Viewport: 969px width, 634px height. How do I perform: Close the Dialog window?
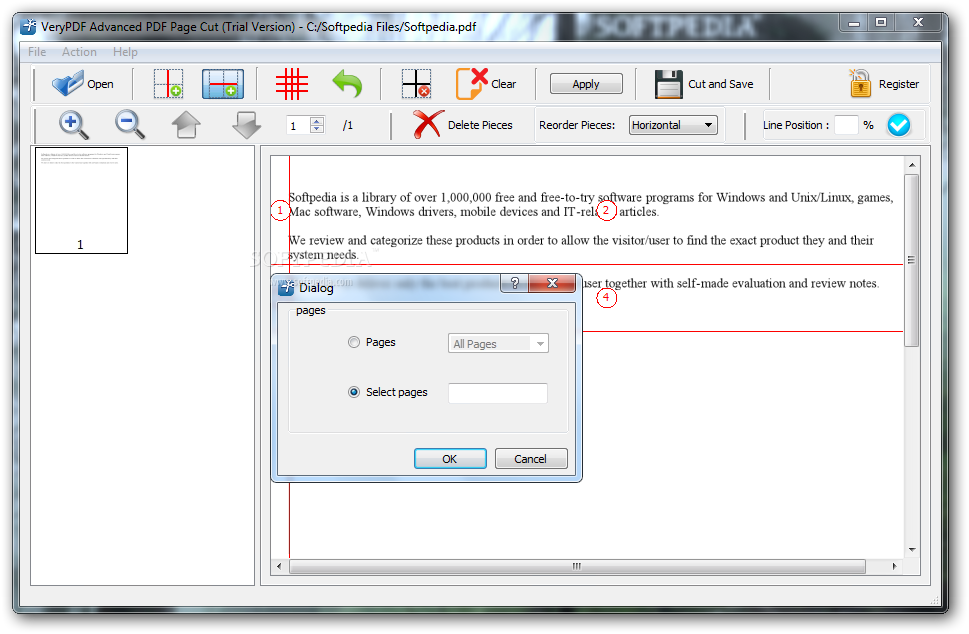pyautogui.click(x=552, y=283)
